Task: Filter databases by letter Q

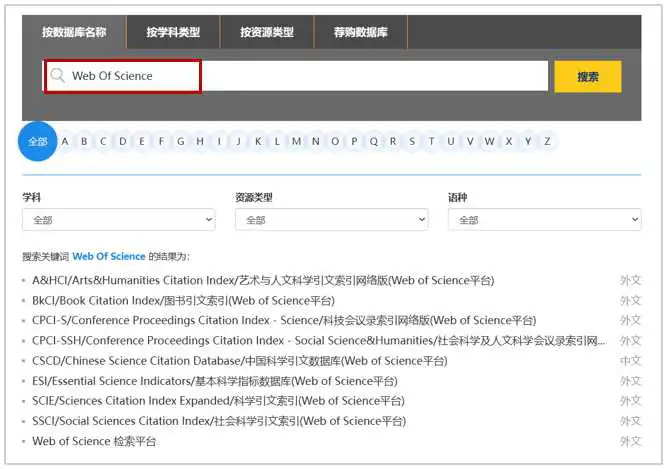Action: pos(374,142)
